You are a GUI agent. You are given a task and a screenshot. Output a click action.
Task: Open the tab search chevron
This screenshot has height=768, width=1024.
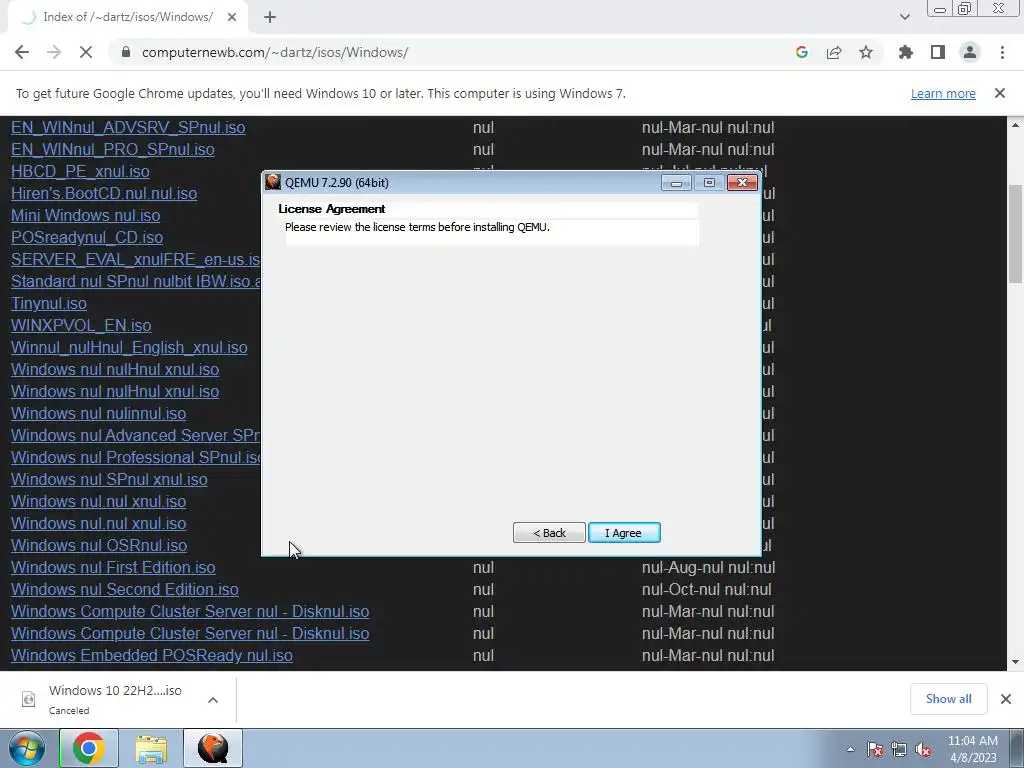(x=904, y=17)
